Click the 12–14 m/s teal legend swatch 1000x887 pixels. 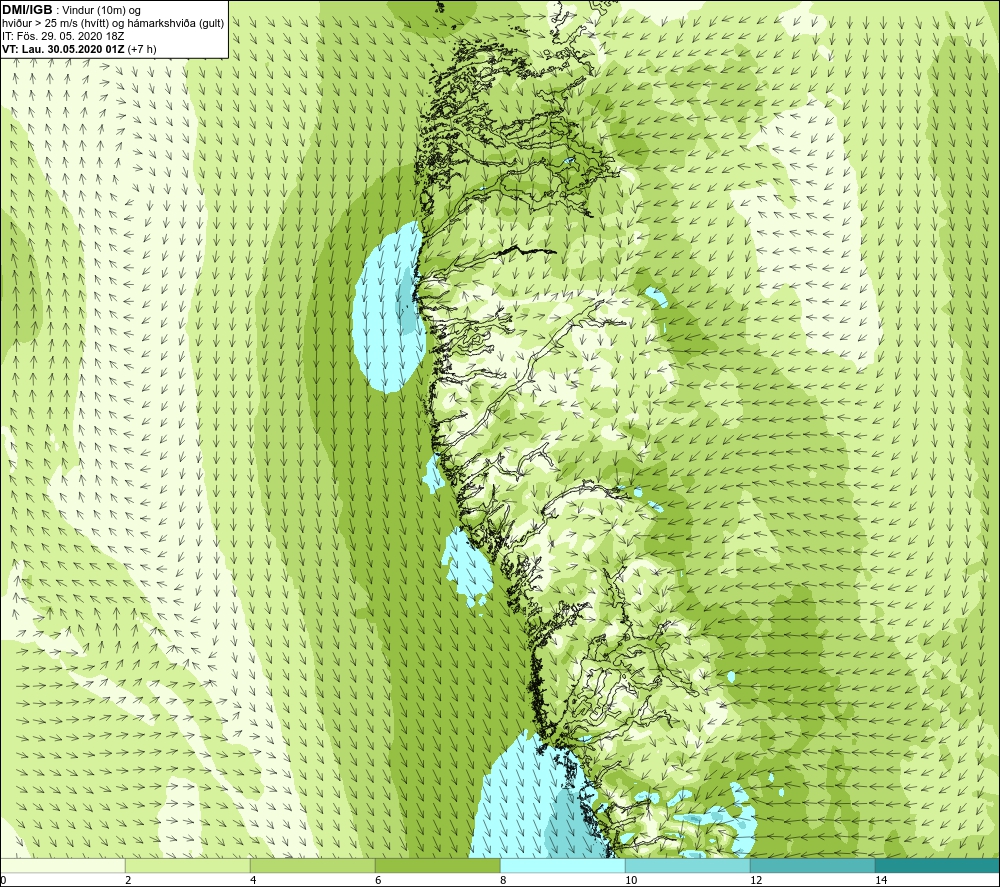pyautogui.click(x=812, y=865)
